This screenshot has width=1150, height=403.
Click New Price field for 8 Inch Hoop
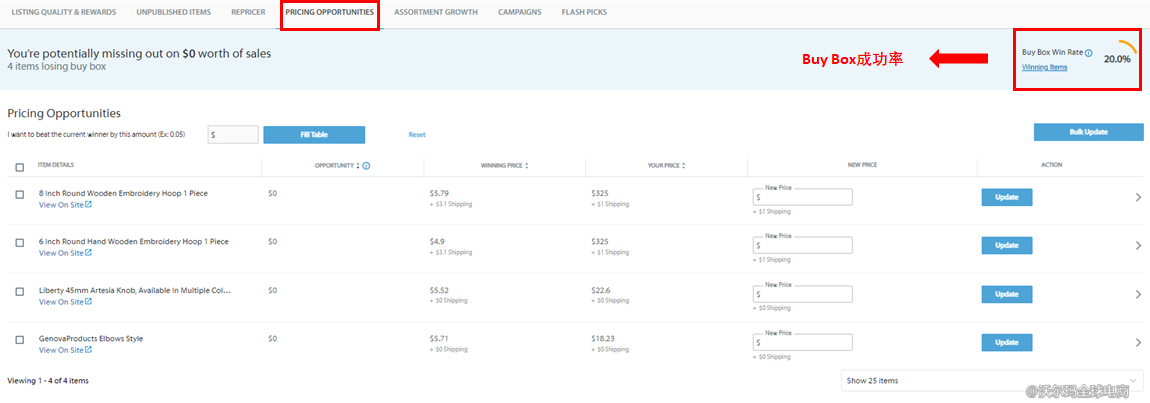802,197
